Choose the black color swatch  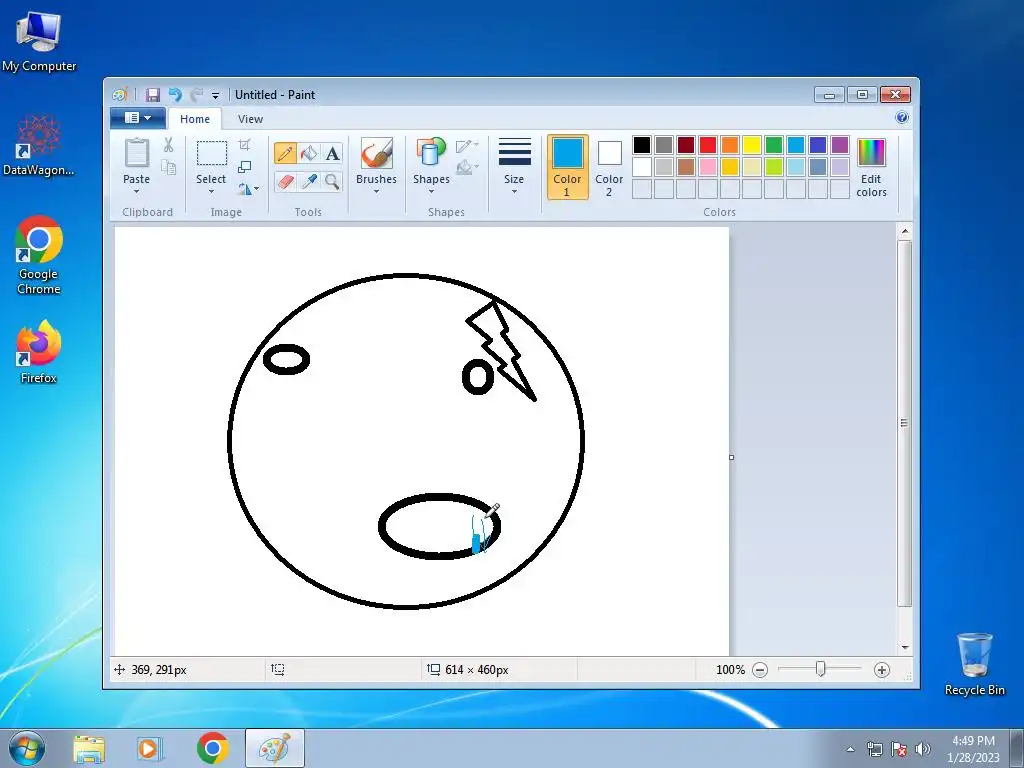pyautogui.click(x=642, y=144)
